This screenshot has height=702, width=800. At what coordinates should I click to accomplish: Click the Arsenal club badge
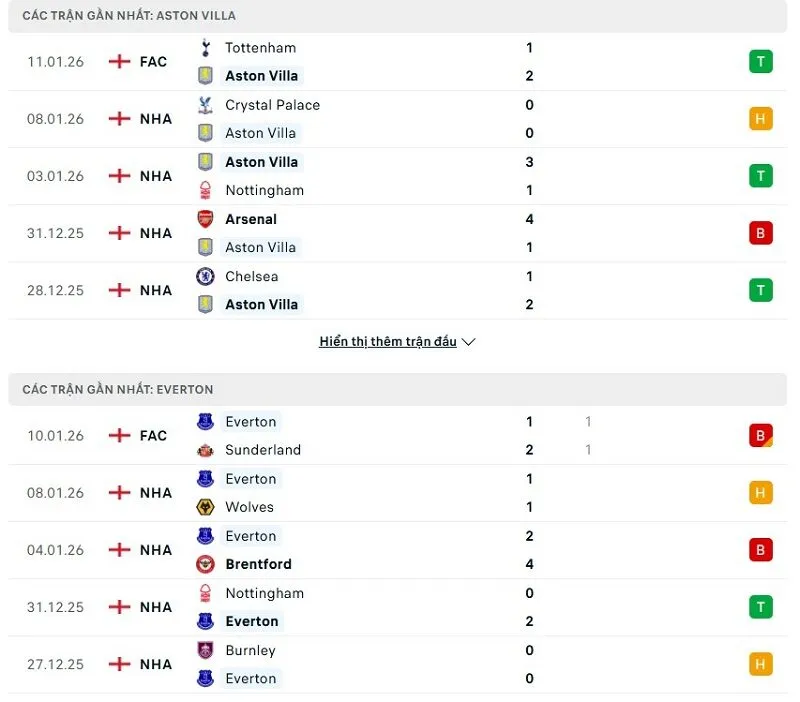tap(205, 219)
